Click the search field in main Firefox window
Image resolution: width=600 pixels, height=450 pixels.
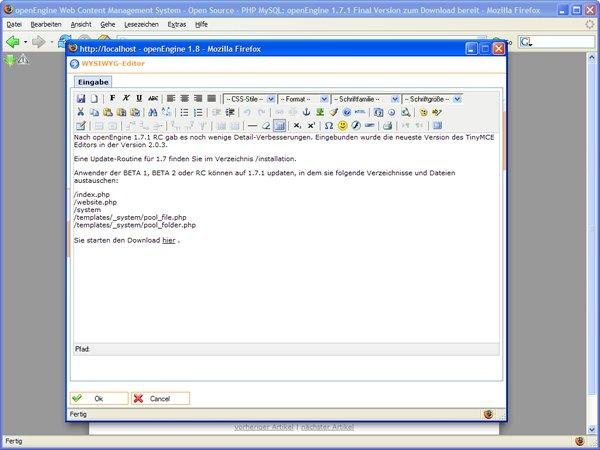(557, 42)
